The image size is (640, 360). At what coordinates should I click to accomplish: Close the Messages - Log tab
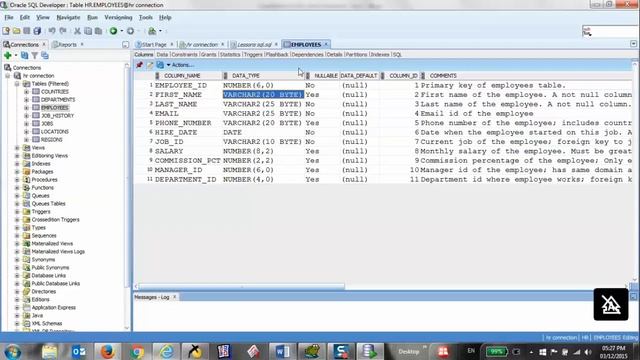174,297
